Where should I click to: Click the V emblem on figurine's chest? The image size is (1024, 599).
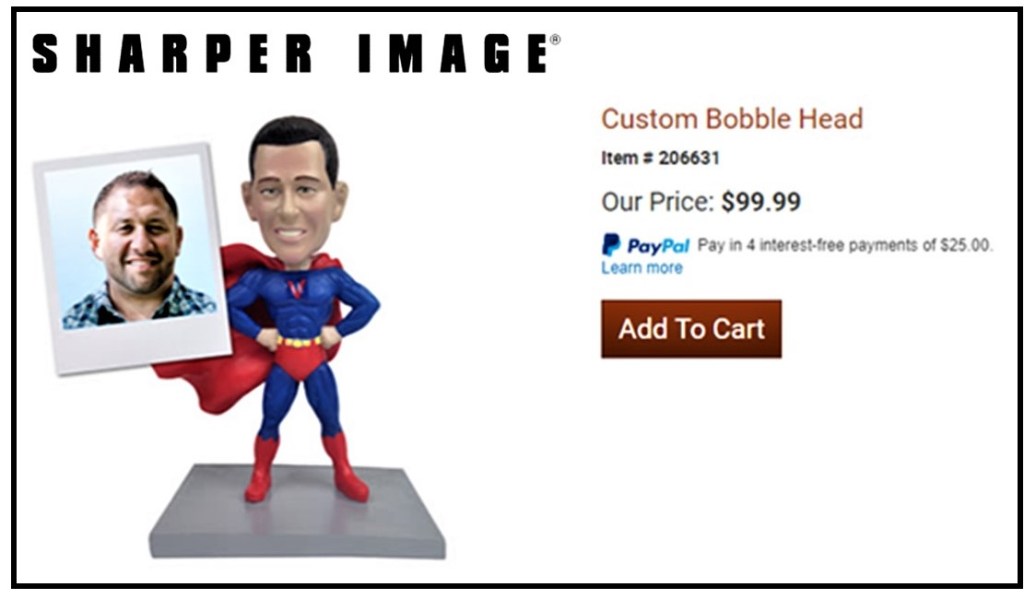point(296,287)
